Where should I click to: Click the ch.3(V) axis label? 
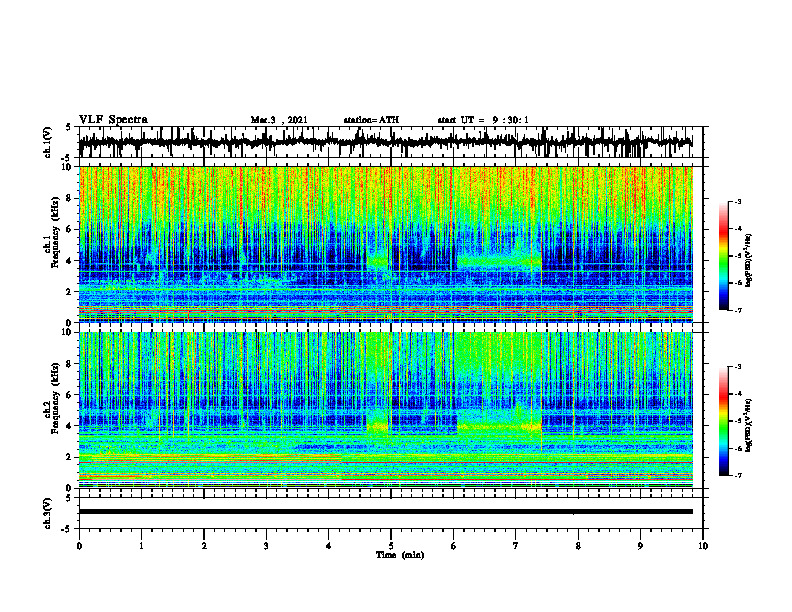(48, 513)
